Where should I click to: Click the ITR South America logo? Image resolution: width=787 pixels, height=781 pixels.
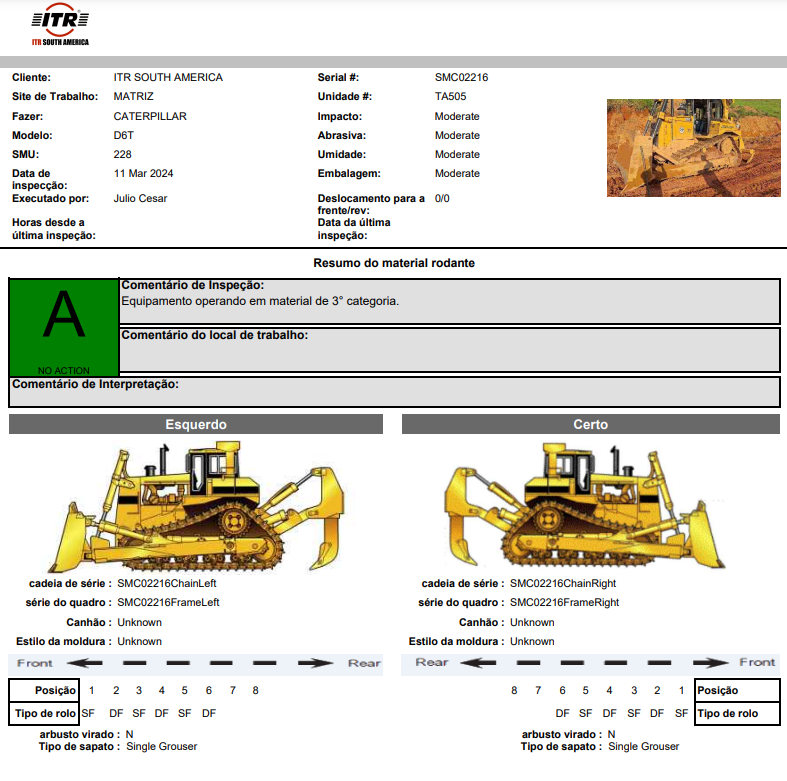click(x=60, y=24)
